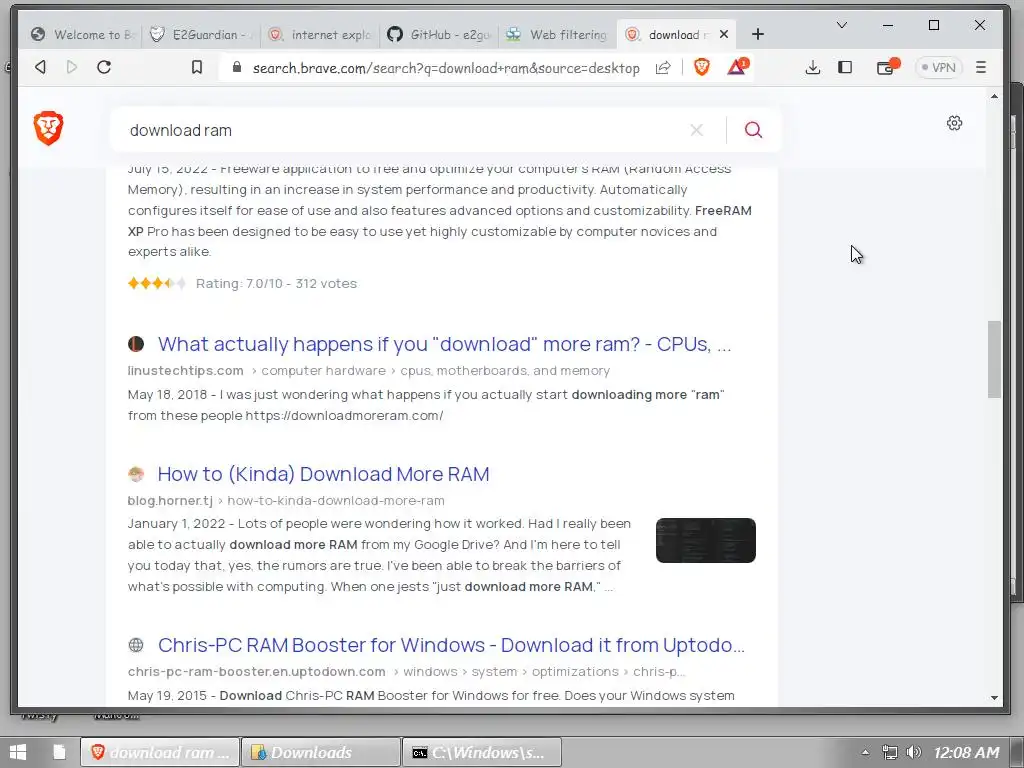Click the Rating 7.0/10 - 312 votes text
The width and height of the screenshot is (1024, 768).
[276, 283]
